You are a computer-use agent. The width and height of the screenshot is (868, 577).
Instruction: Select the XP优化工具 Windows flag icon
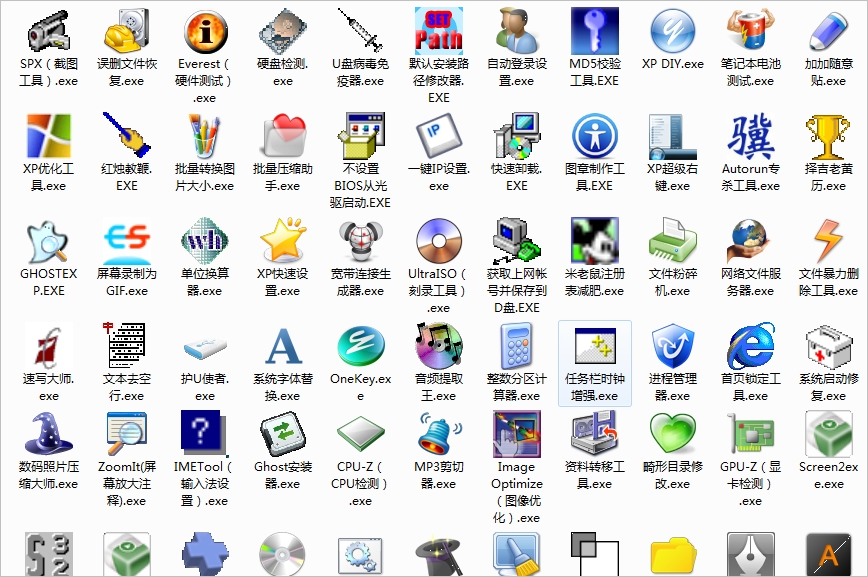point(49,136)
